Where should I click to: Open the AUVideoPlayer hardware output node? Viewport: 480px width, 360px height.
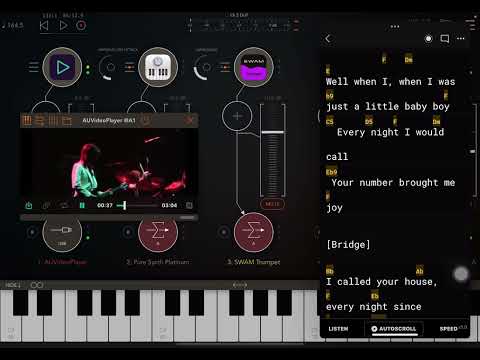(62, 233)
